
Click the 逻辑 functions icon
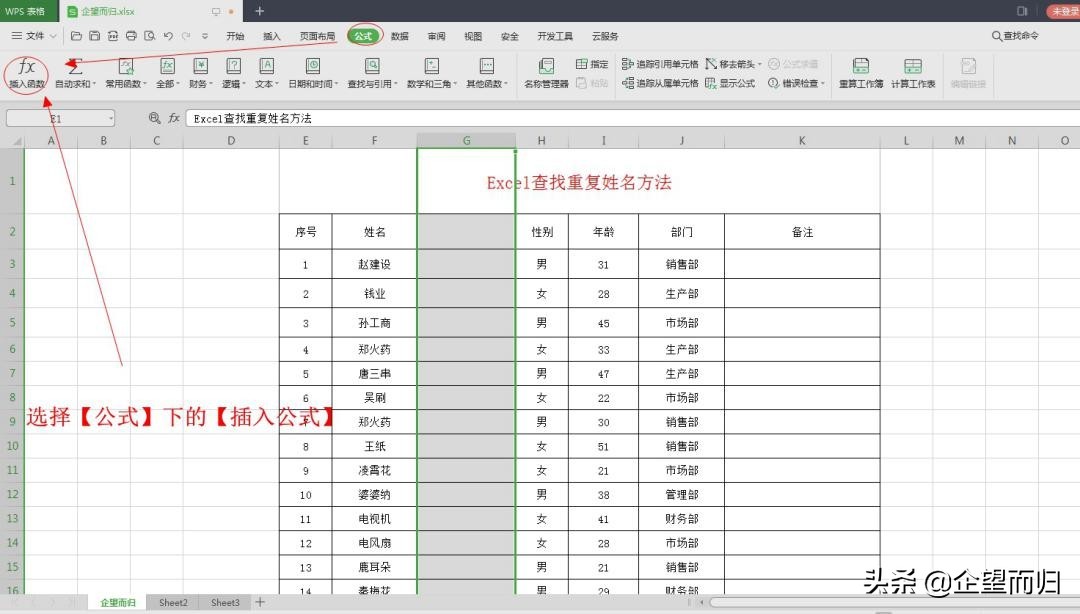click(233, 67)
